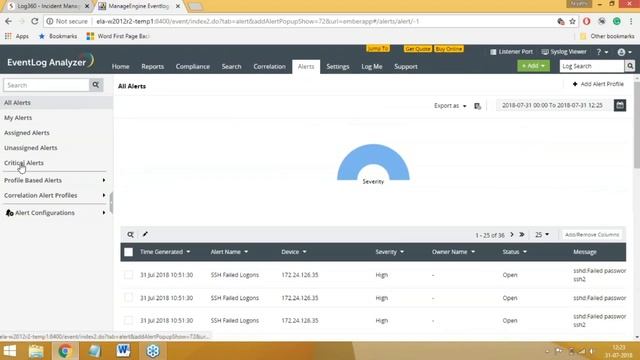
Task: Open the green Add dropdown button
Action: pyautogui.click(x=533, y=66)
